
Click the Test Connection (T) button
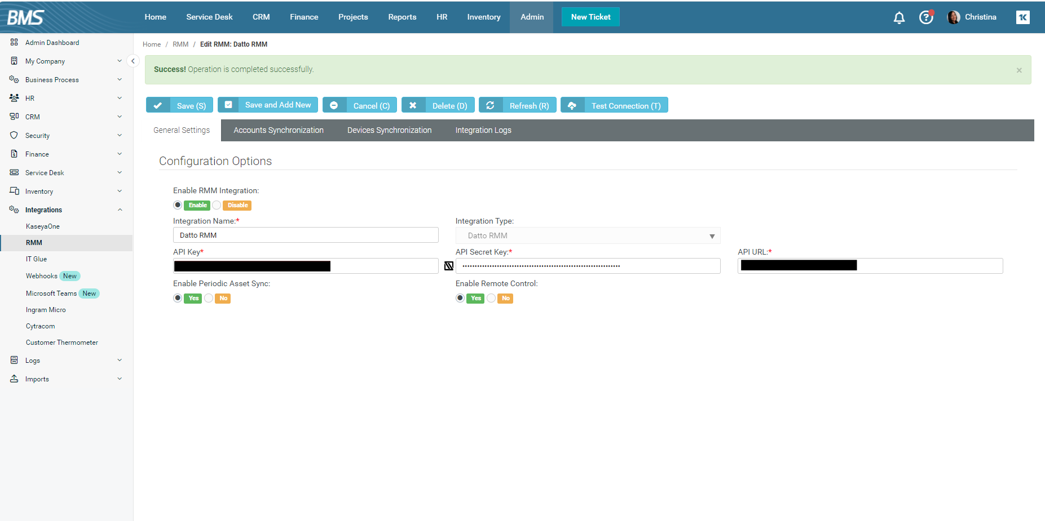pos(615,105)
